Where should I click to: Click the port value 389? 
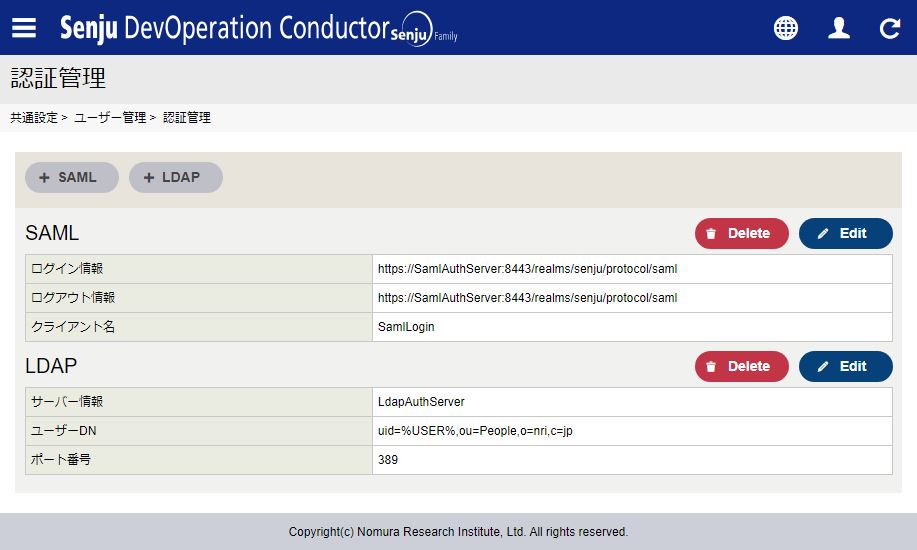[388, 459]
